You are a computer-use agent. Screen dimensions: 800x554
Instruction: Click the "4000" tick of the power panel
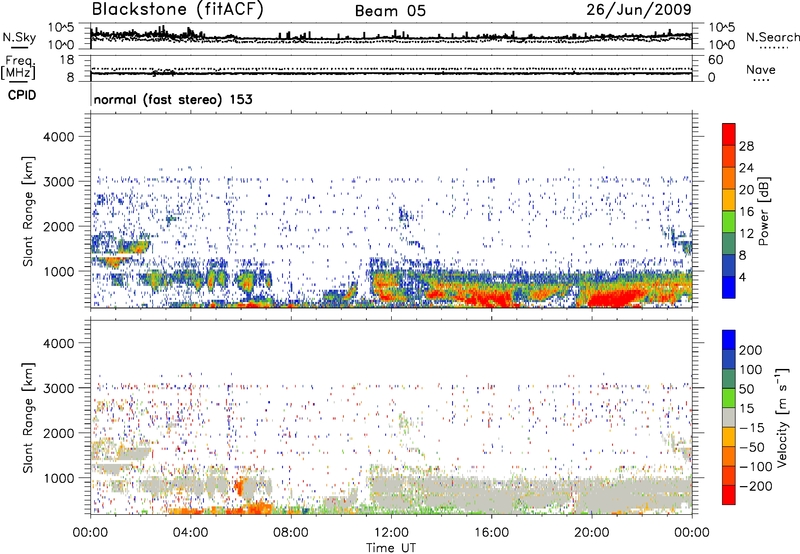coord(58,137)
